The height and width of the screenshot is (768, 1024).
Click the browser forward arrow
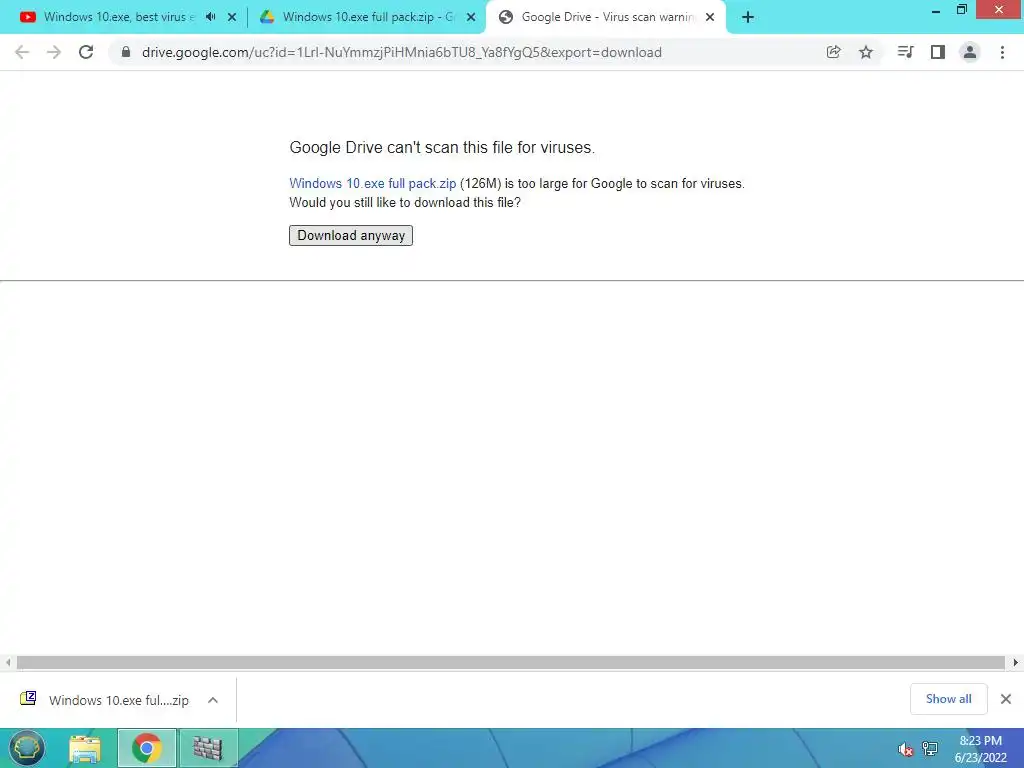coord(54,52)
